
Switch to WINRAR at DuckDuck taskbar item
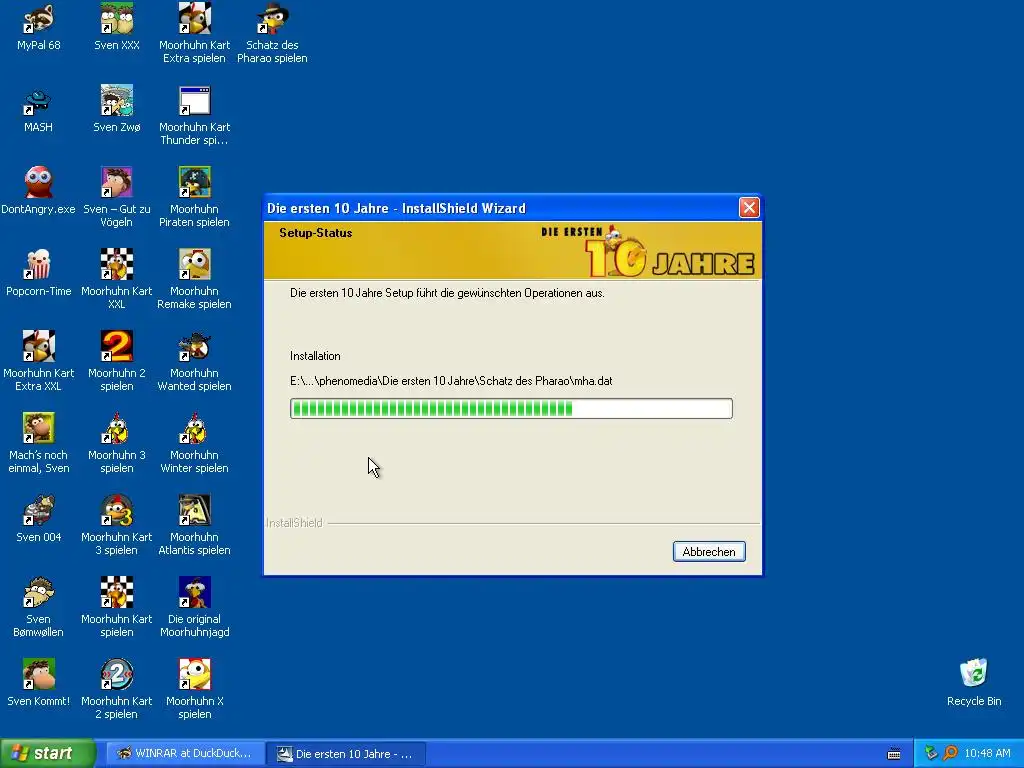(x=186, y=753)
